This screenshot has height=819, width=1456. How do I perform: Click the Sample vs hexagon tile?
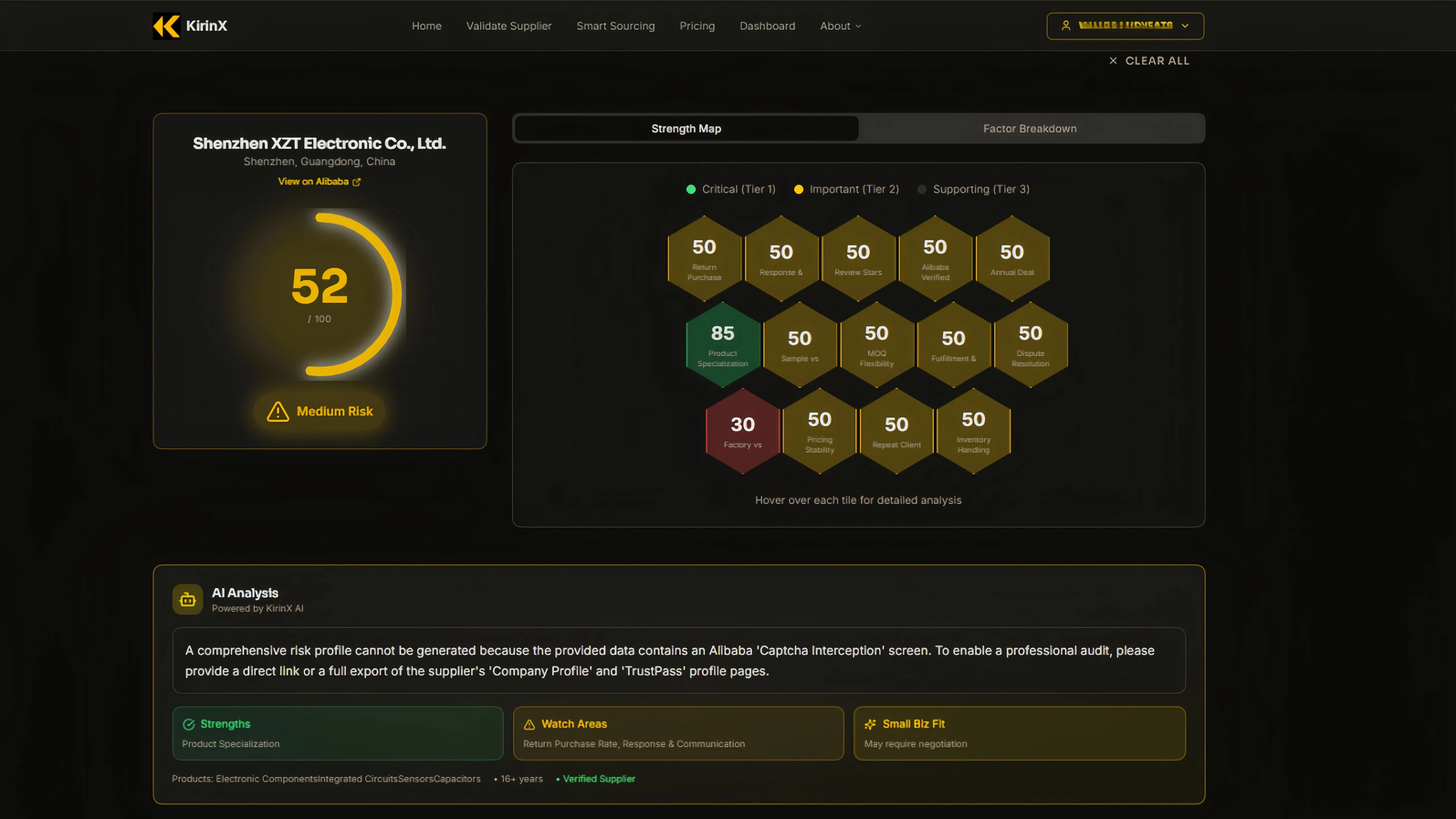click(x=800, y=345)
